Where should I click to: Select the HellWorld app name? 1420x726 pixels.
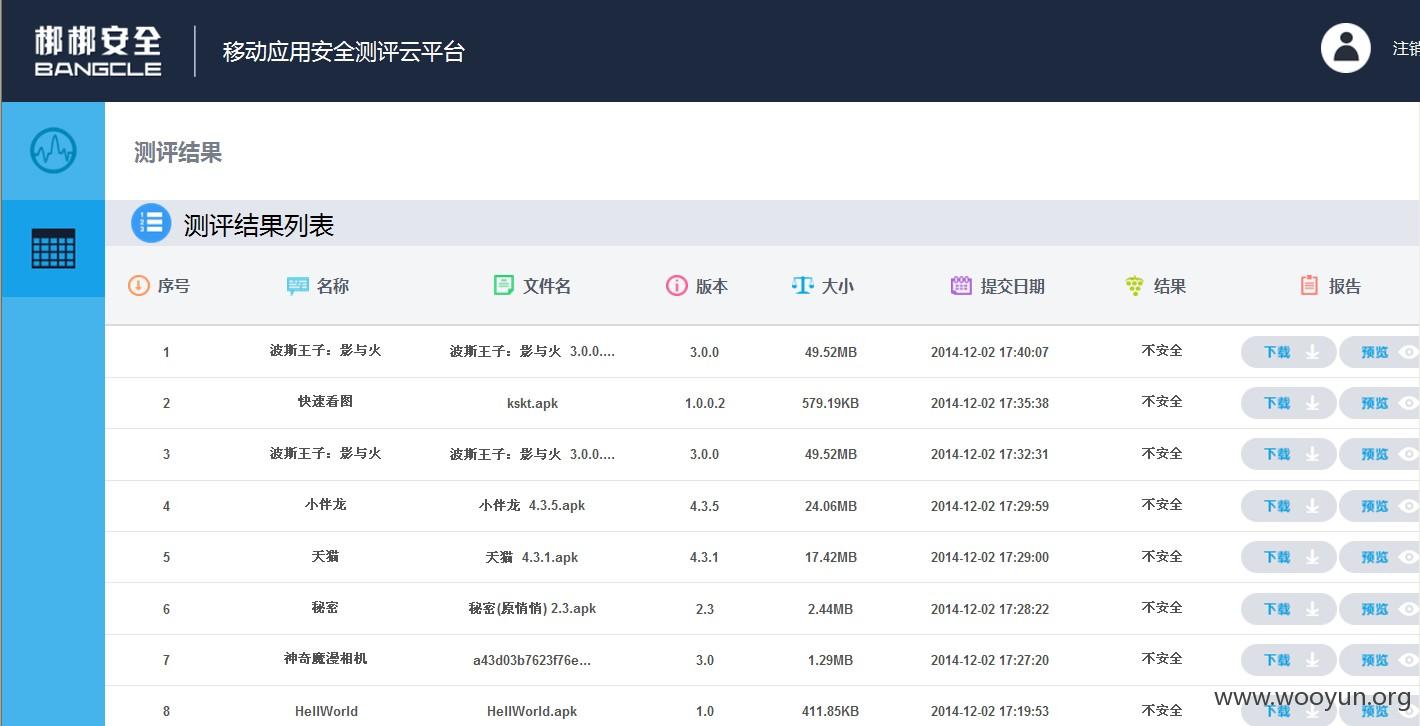coord(326,711)
